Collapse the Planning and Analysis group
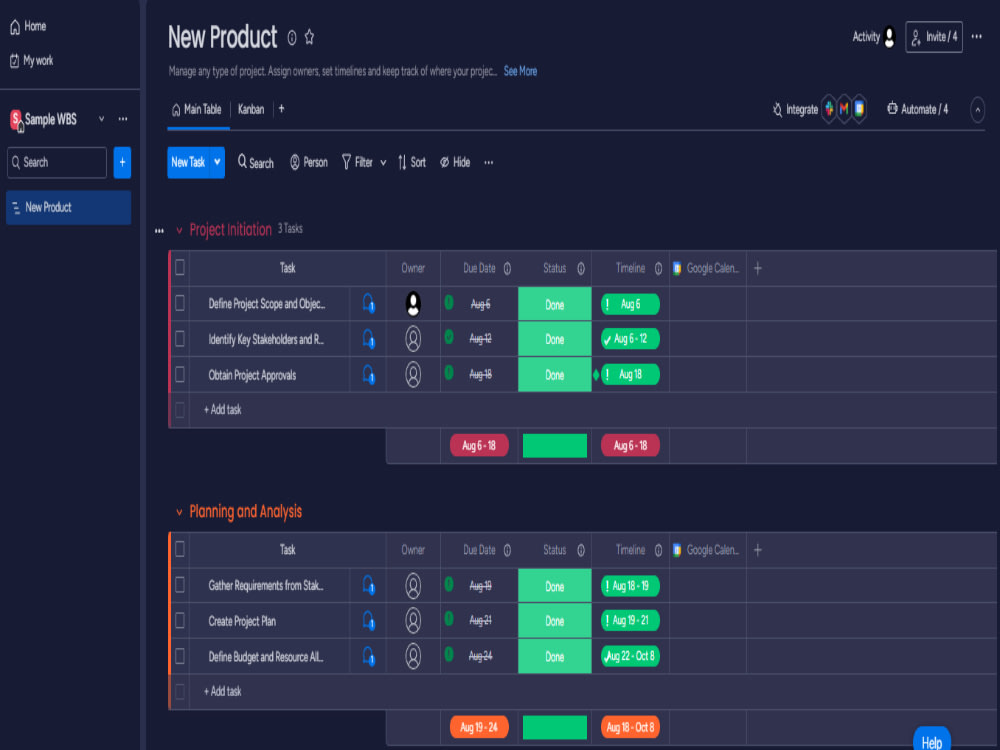This screenshot has height=750, width=1000. click(179, 511)
